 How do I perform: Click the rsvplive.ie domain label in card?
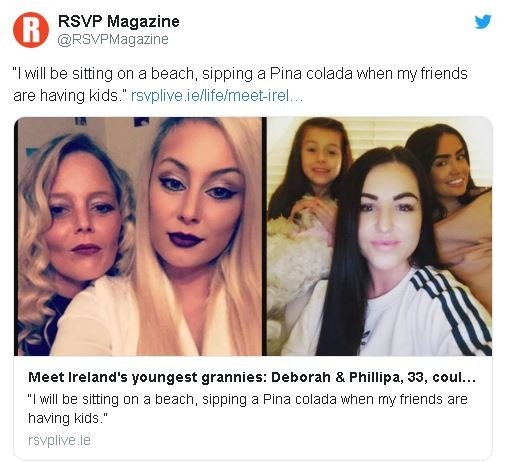pos(59,440)
